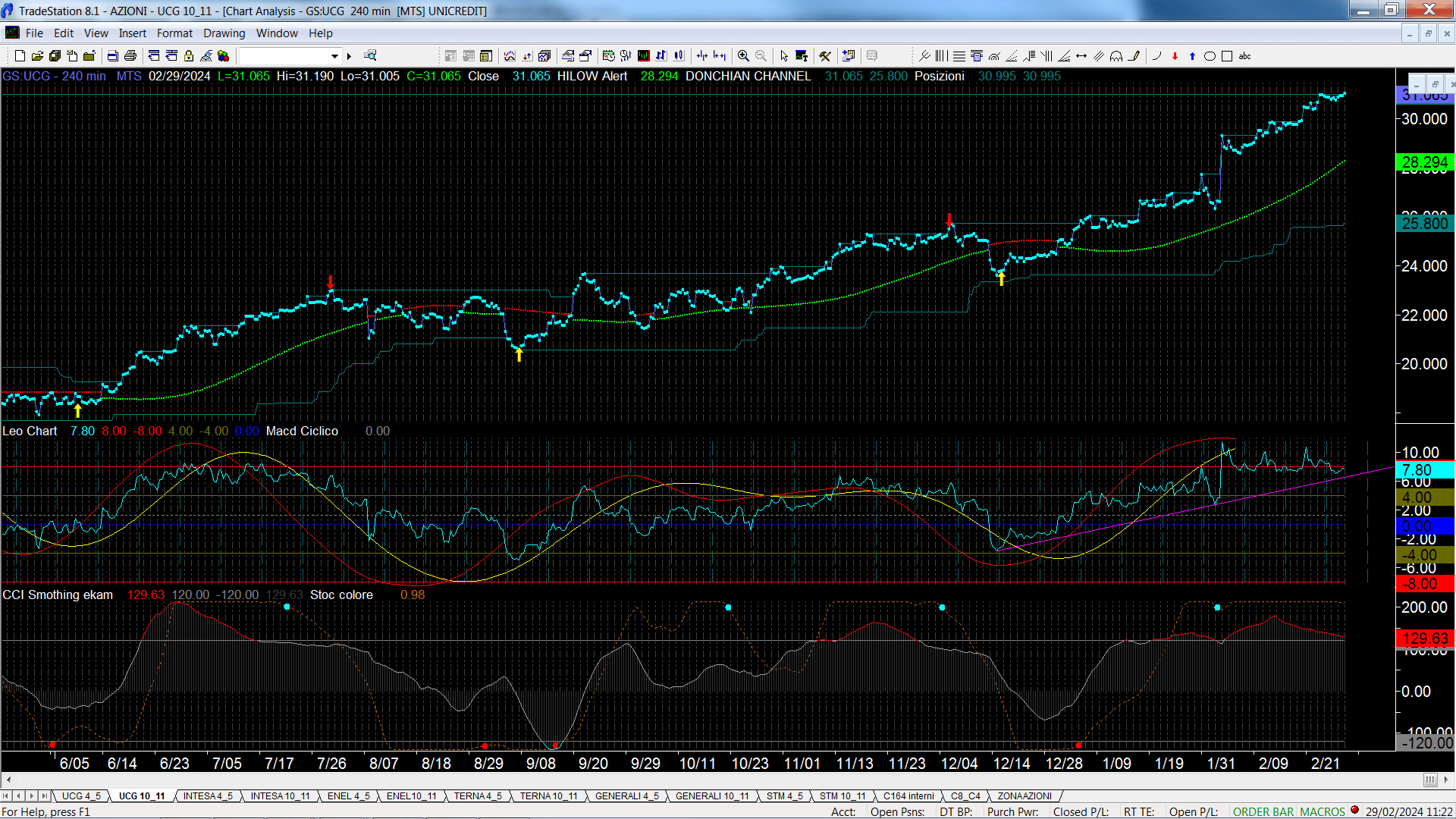Click the horizontal scrollbar right arrow
1456x819 pixels.
point(1447,780)
